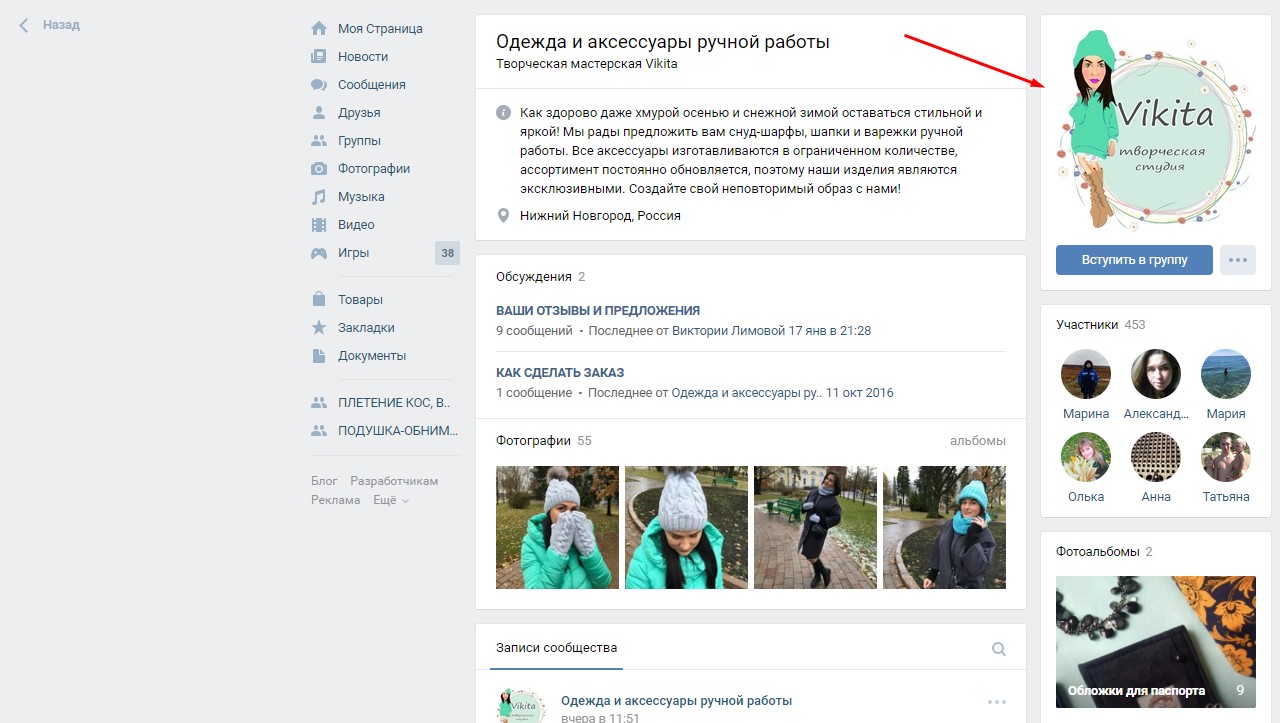Click the 38 games notification counter
This screenshot has width=1280, height=723.
(448, 253)
